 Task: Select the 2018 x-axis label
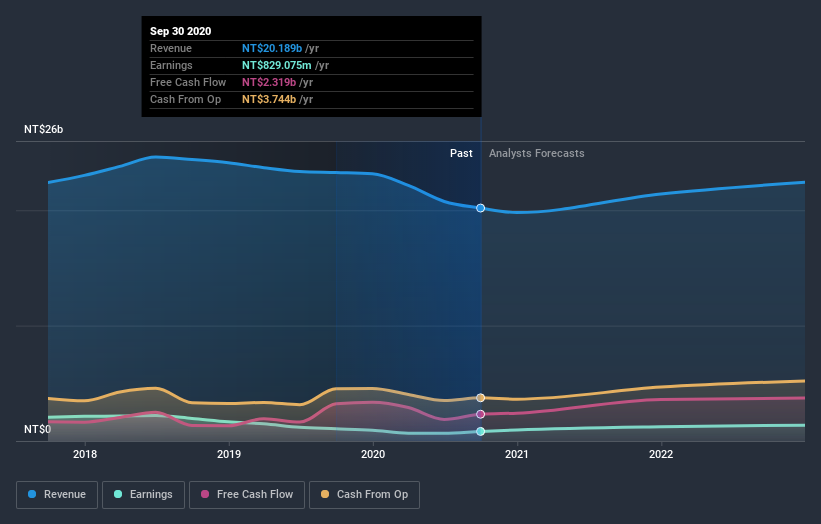point(85,454)
